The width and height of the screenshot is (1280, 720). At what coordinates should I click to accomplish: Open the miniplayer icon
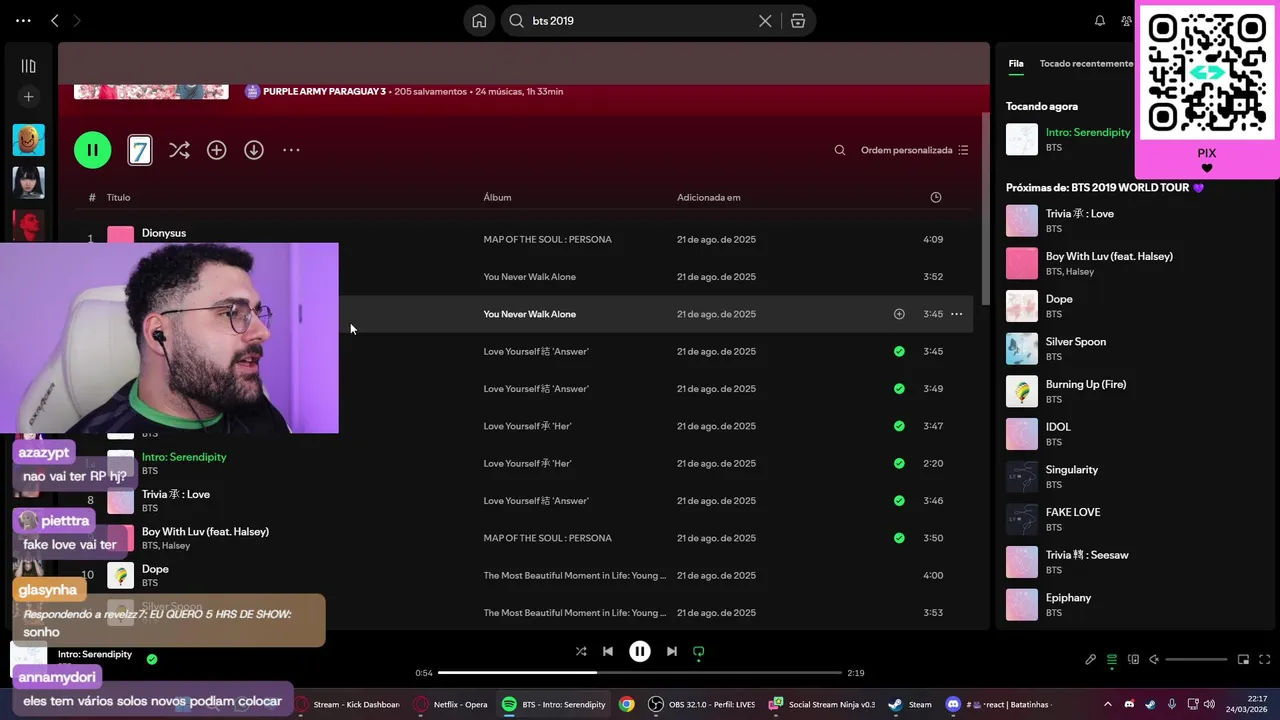[1243, 659]
